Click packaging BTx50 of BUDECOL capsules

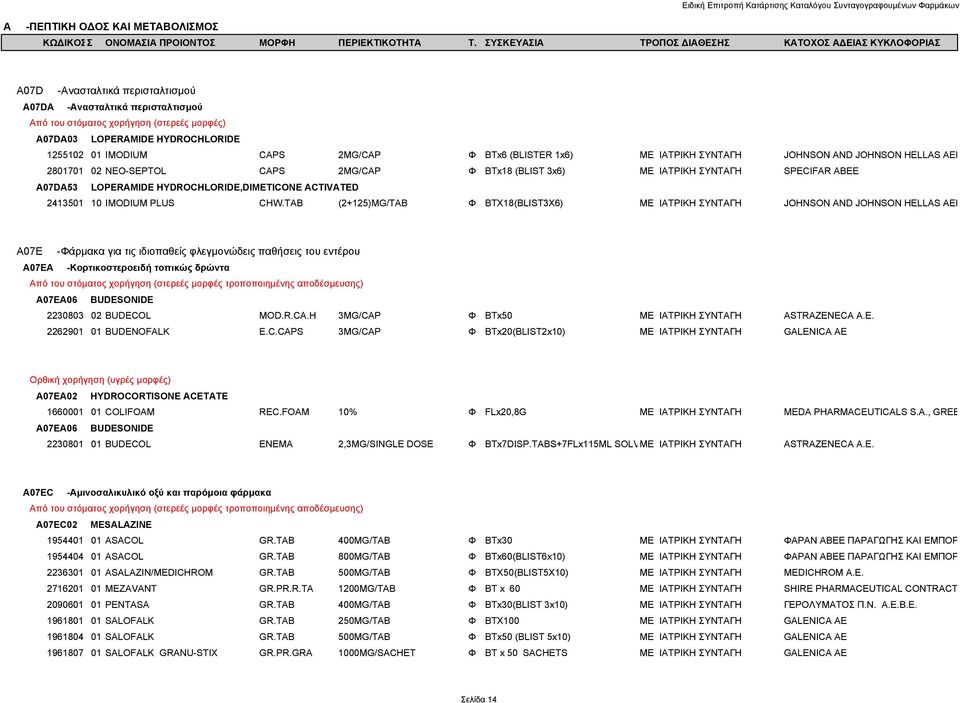(x=498, y=315)
